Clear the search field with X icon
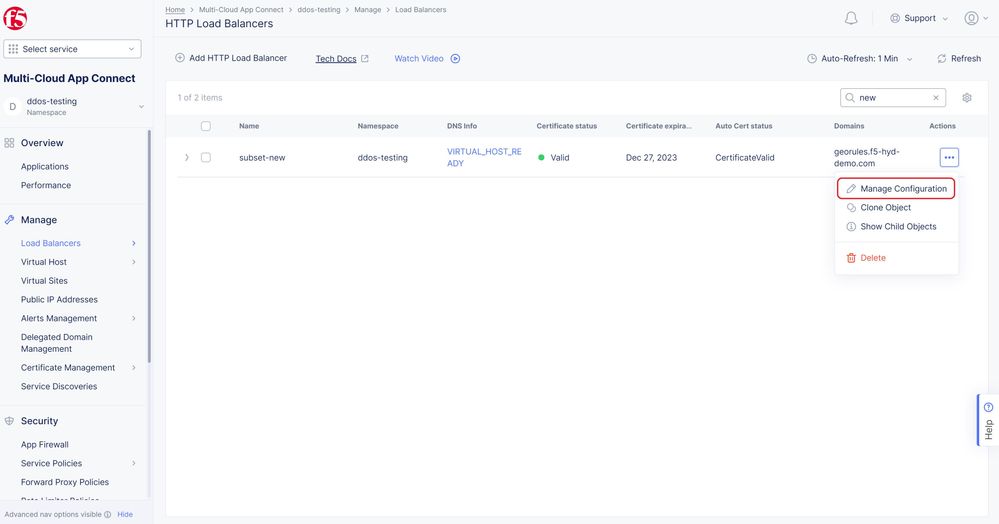Screen dimensions: 999x524 936,98
